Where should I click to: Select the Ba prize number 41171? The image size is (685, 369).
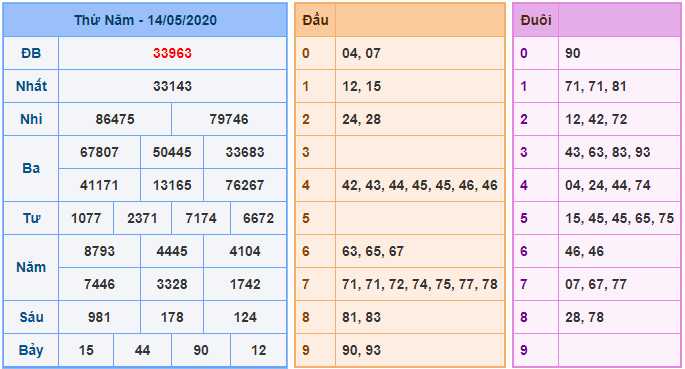coord(99,185)
